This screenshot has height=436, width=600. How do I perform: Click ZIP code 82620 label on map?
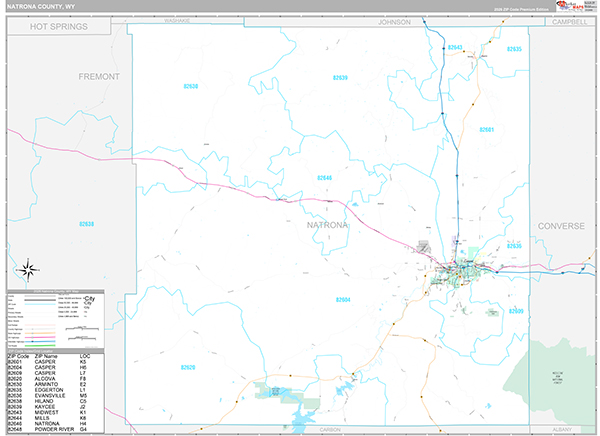188,367
